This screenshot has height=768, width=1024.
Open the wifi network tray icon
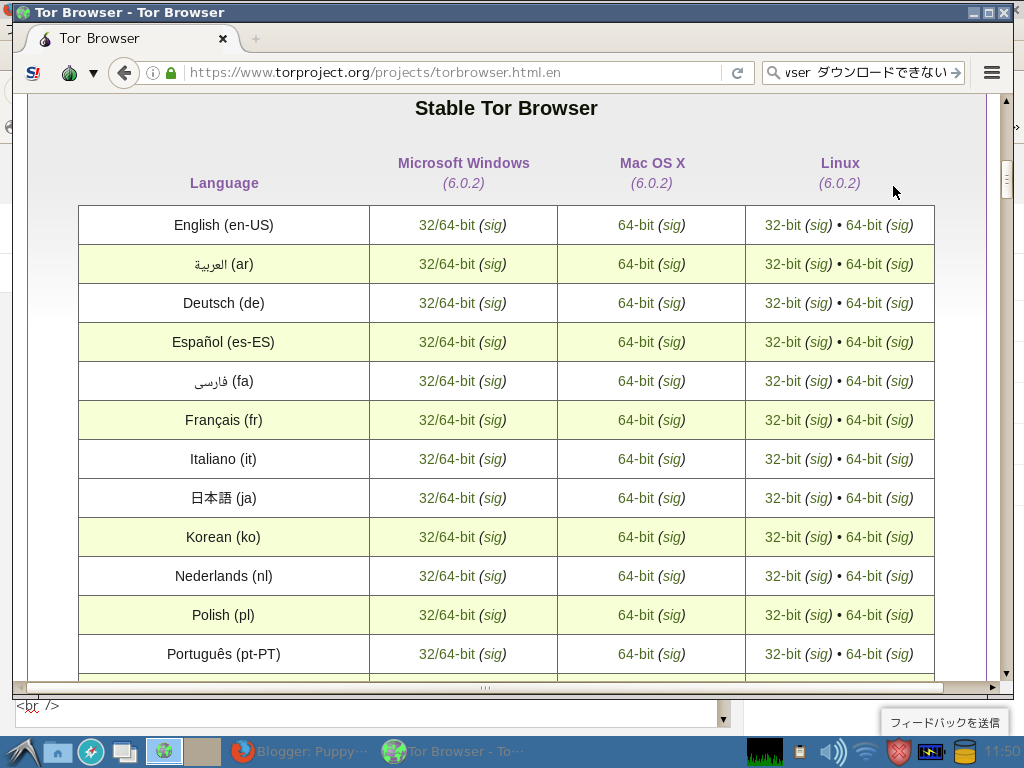point(866,752)
